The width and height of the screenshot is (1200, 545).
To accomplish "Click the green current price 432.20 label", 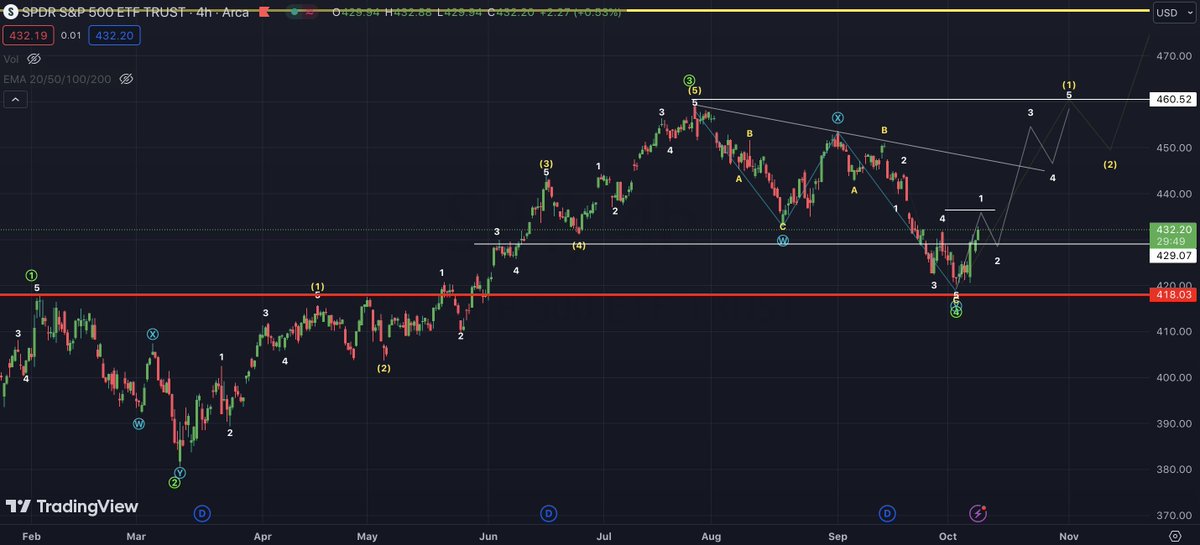I will click(x=1173, y=235).
